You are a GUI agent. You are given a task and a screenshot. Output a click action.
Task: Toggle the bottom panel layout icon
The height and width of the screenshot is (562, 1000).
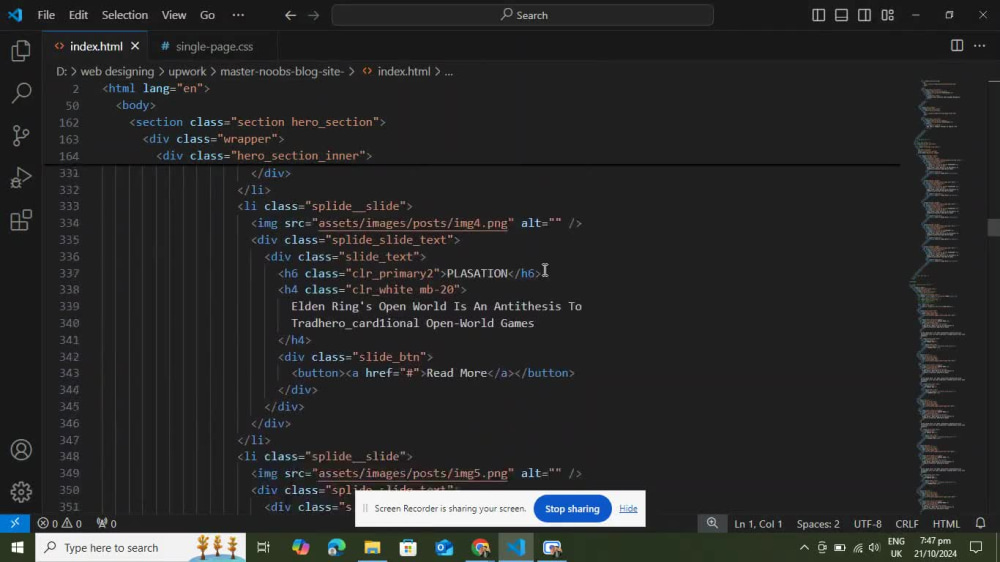click(841, 15)
